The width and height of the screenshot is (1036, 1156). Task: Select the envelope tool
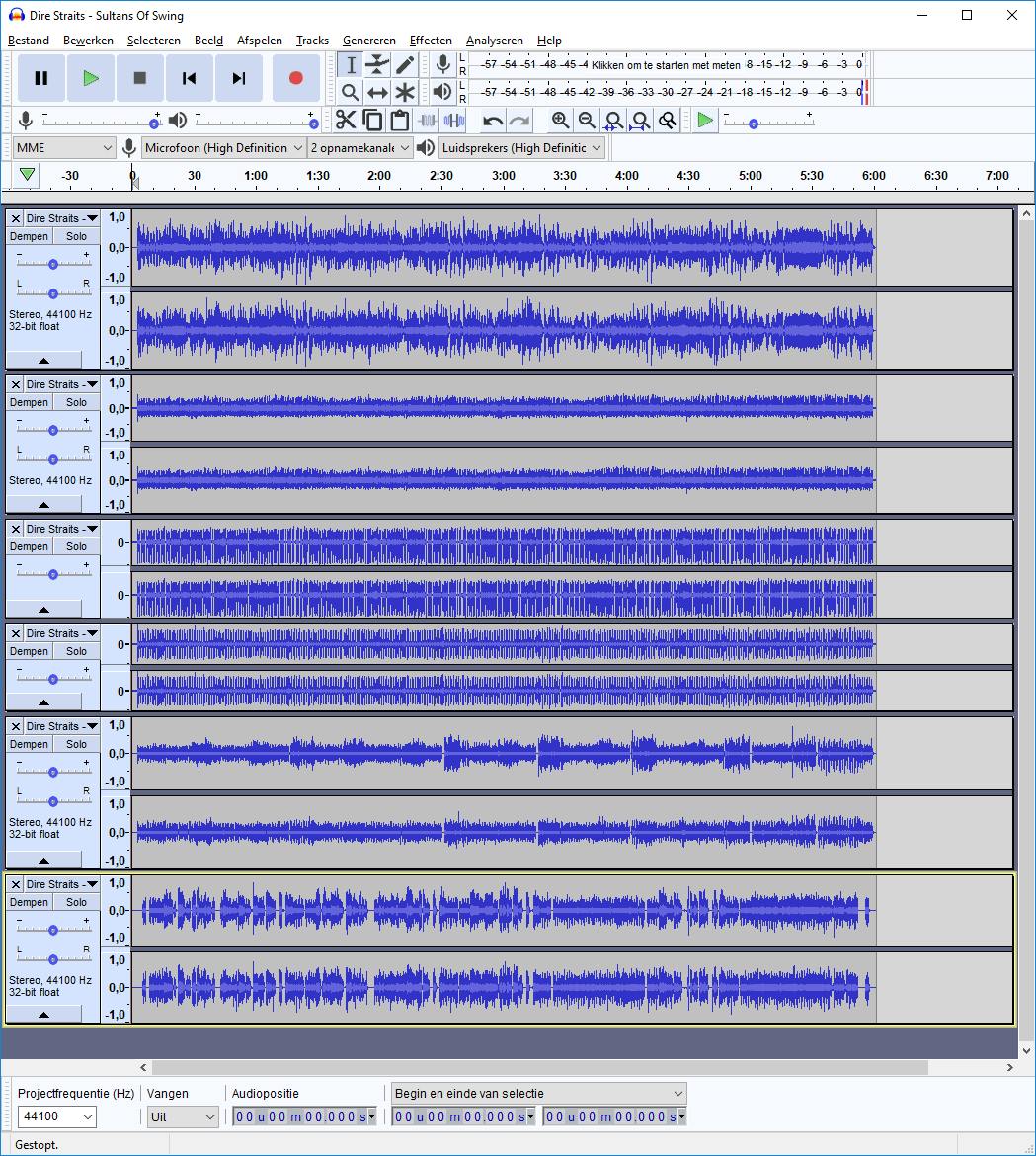coord(377,64)
